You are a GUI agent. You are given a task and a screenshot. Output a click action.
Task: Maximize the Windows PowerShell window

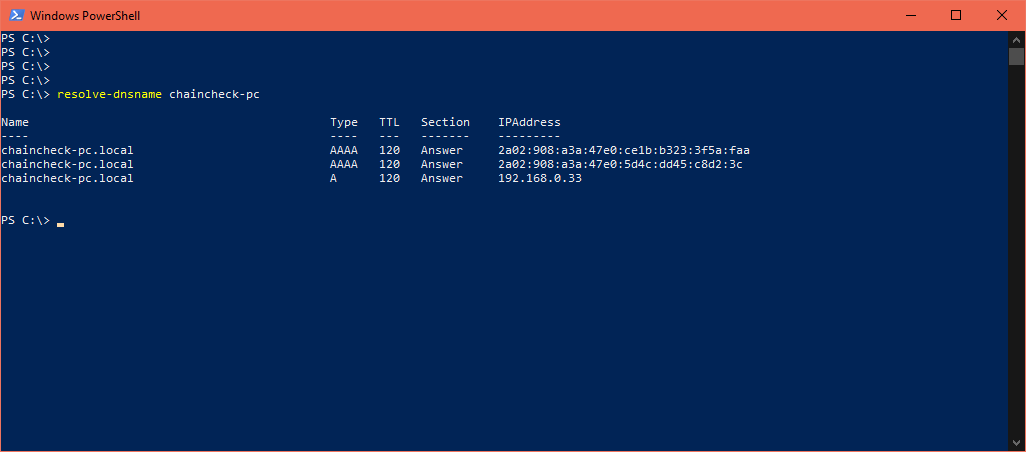point(956,16)
